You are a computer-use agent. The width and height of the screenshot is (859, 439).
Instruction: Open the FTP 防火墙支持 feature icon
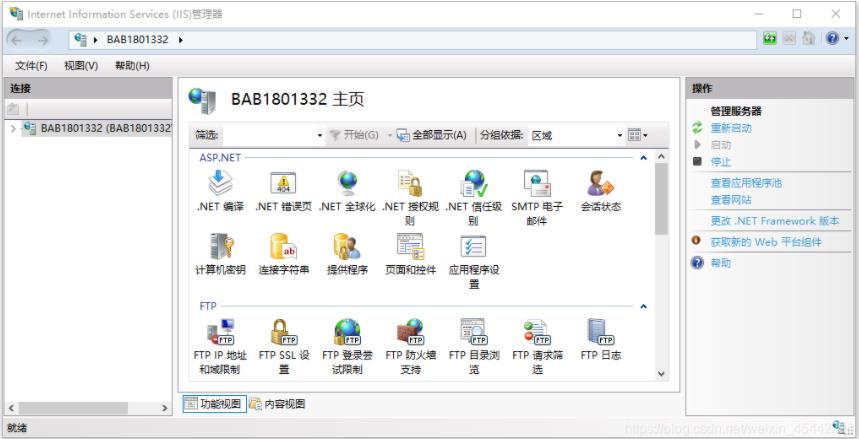point(410,331)
